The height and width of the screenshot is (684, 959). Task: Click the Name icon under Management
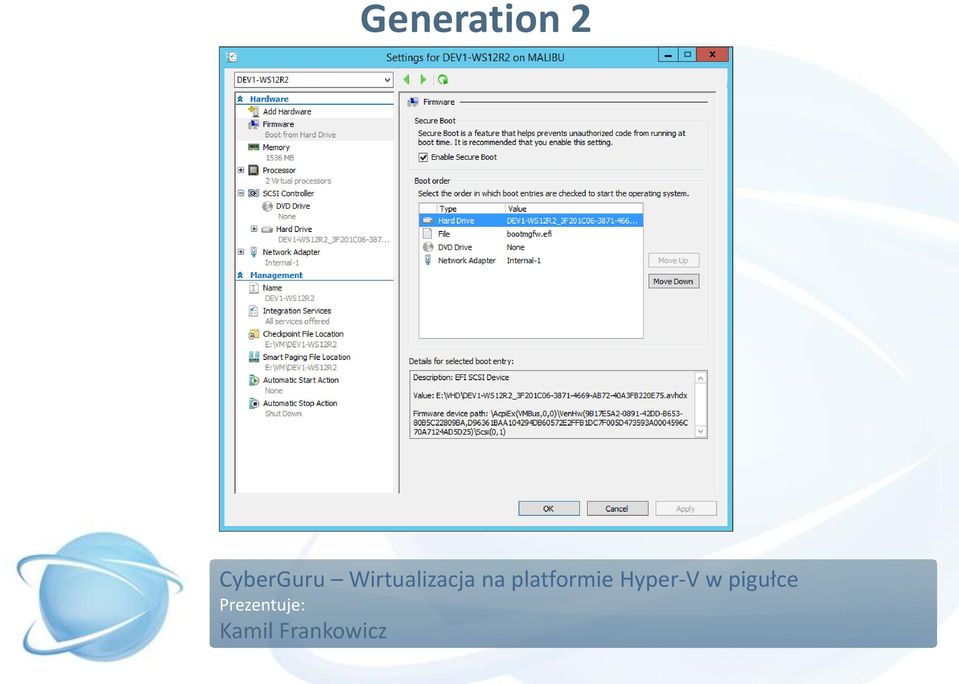(x=254, y=288)
